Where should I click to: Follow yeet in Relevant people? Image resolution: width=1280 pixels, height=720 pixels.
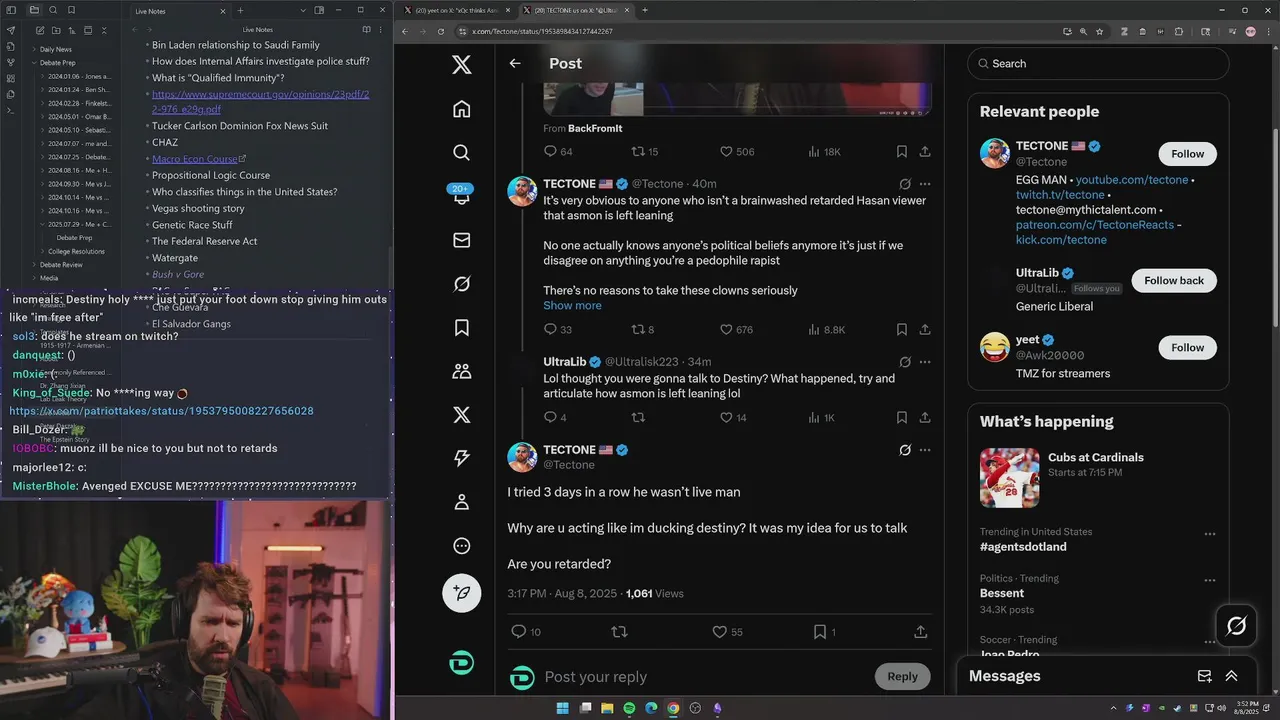pyautogui.click(x=1188, y=347)
